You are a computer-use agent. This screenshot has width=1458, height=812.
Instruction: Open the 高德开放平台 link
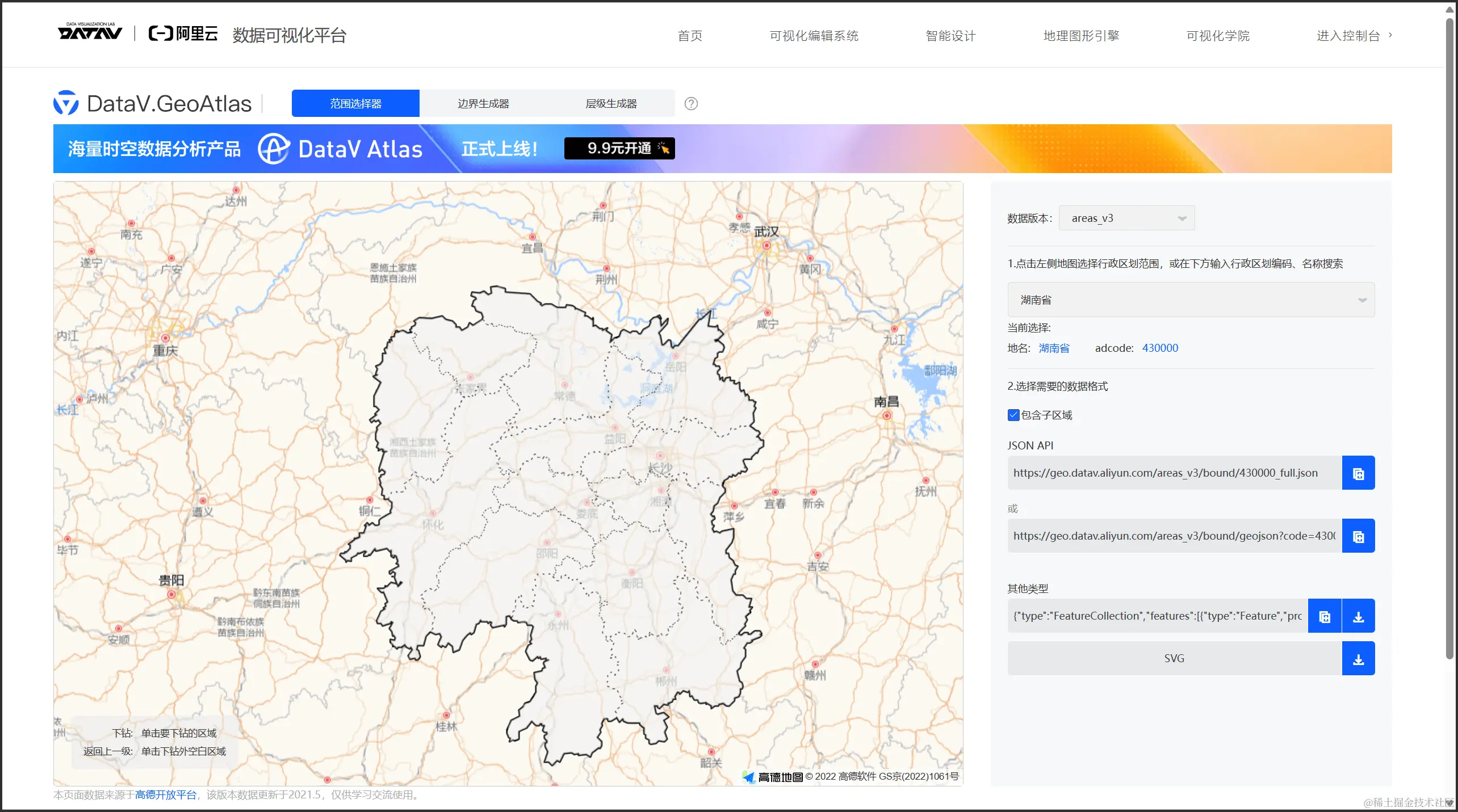point(165,795)
